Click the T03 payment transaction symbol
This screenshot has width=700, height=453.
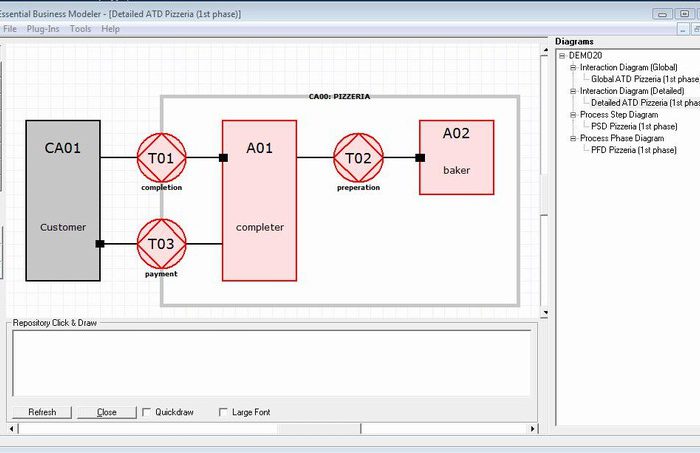[x=161, y=243]
